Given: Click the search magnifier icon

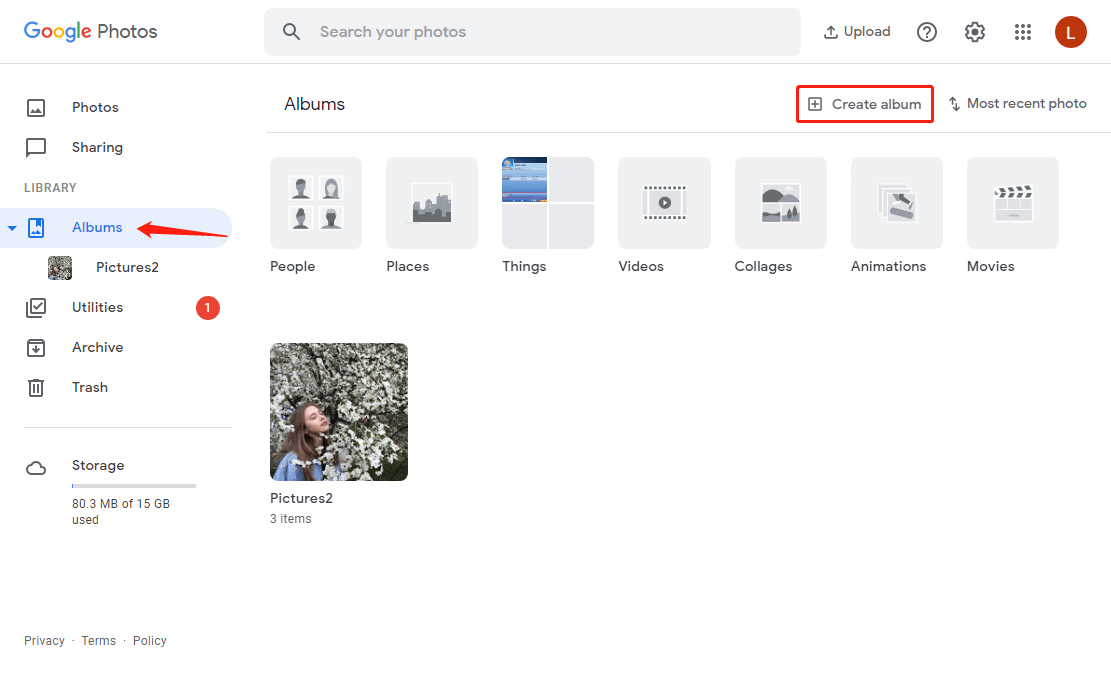Looking at the screenshot, I should [292, 32].
